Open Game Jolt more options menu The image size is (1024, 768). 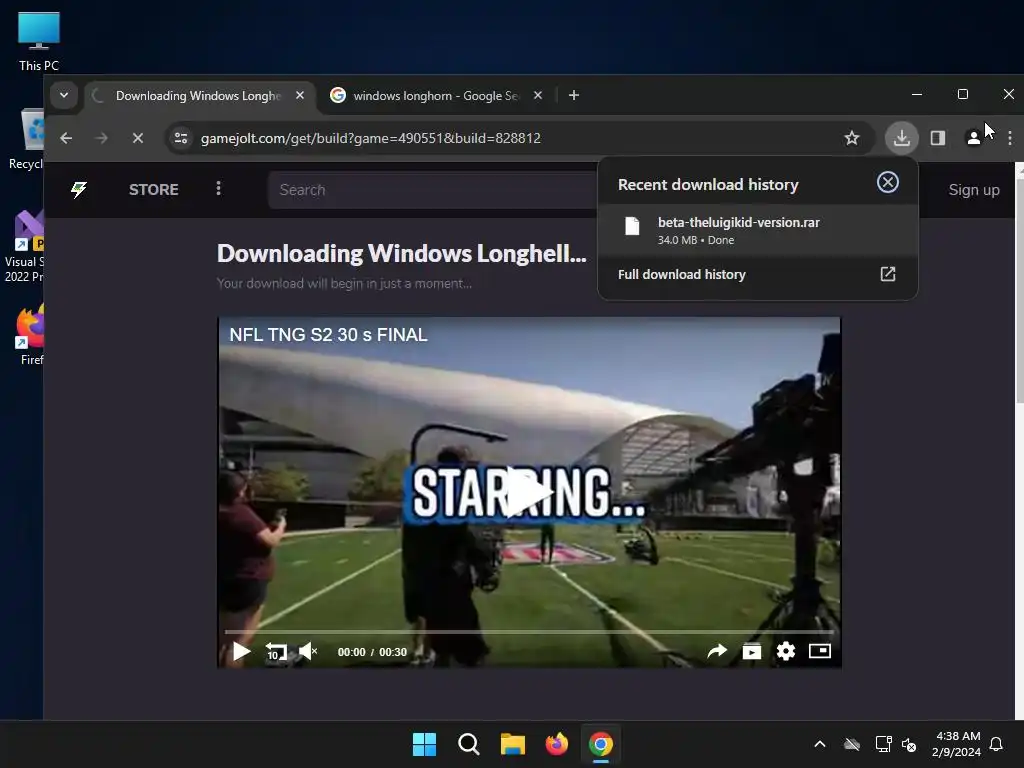[x=218, y=189]
